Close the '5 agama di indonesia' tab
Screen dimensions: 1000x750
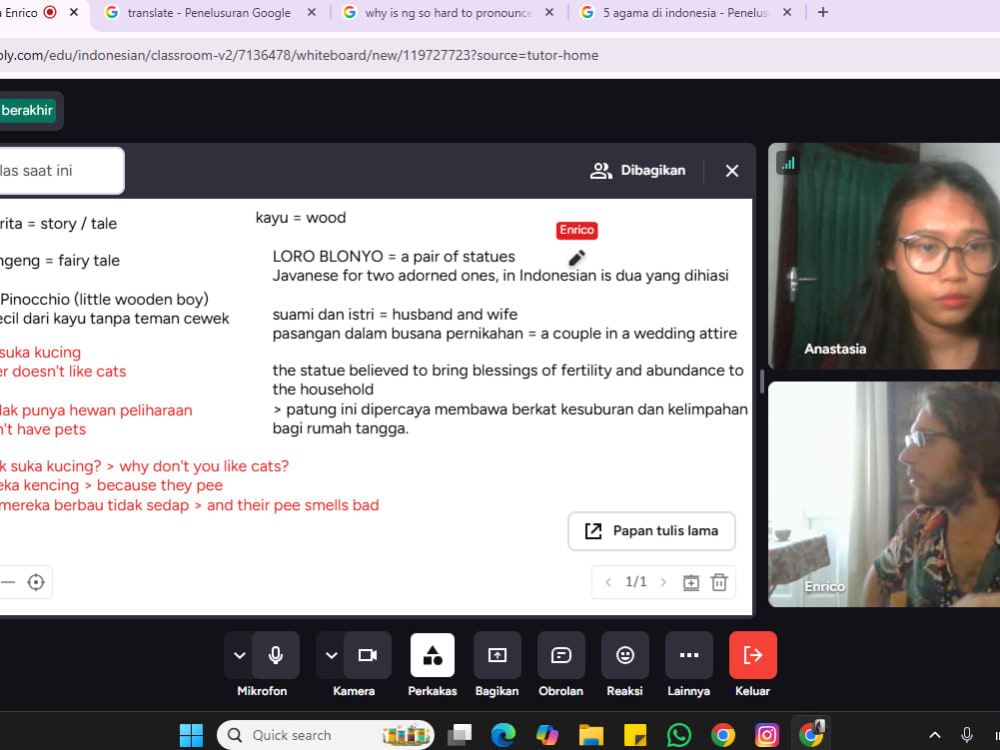[787, 12]
